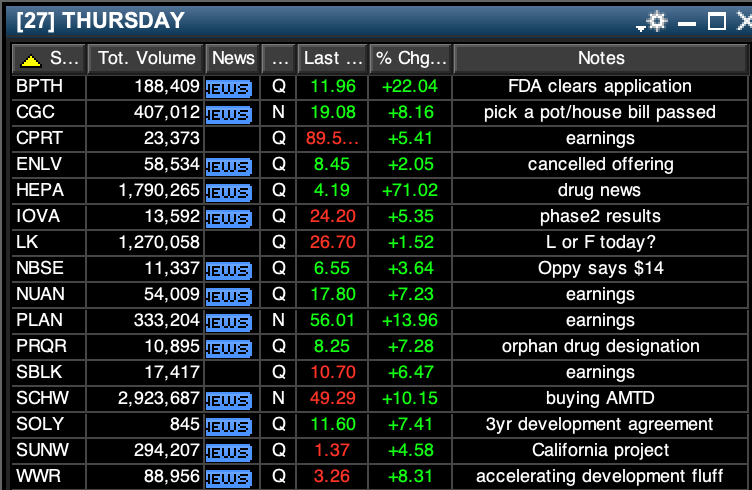Click the 'buying AMTD' note
Image resolution: width=752 pixels, height=490 pixels.
coord(600,398)
